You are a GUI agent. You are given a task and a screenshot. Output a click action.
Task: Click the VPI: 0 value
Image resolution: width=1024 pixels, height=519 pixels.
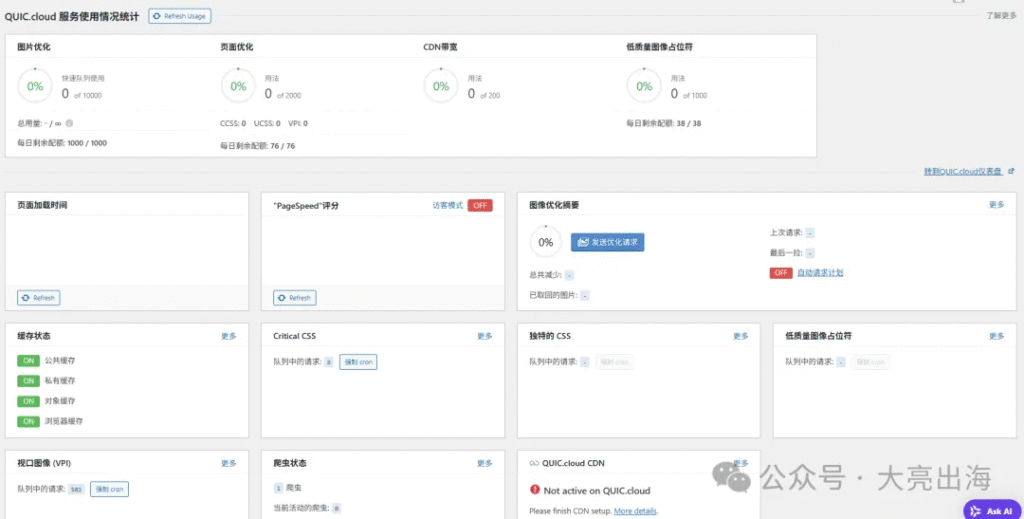click(298, 123)
